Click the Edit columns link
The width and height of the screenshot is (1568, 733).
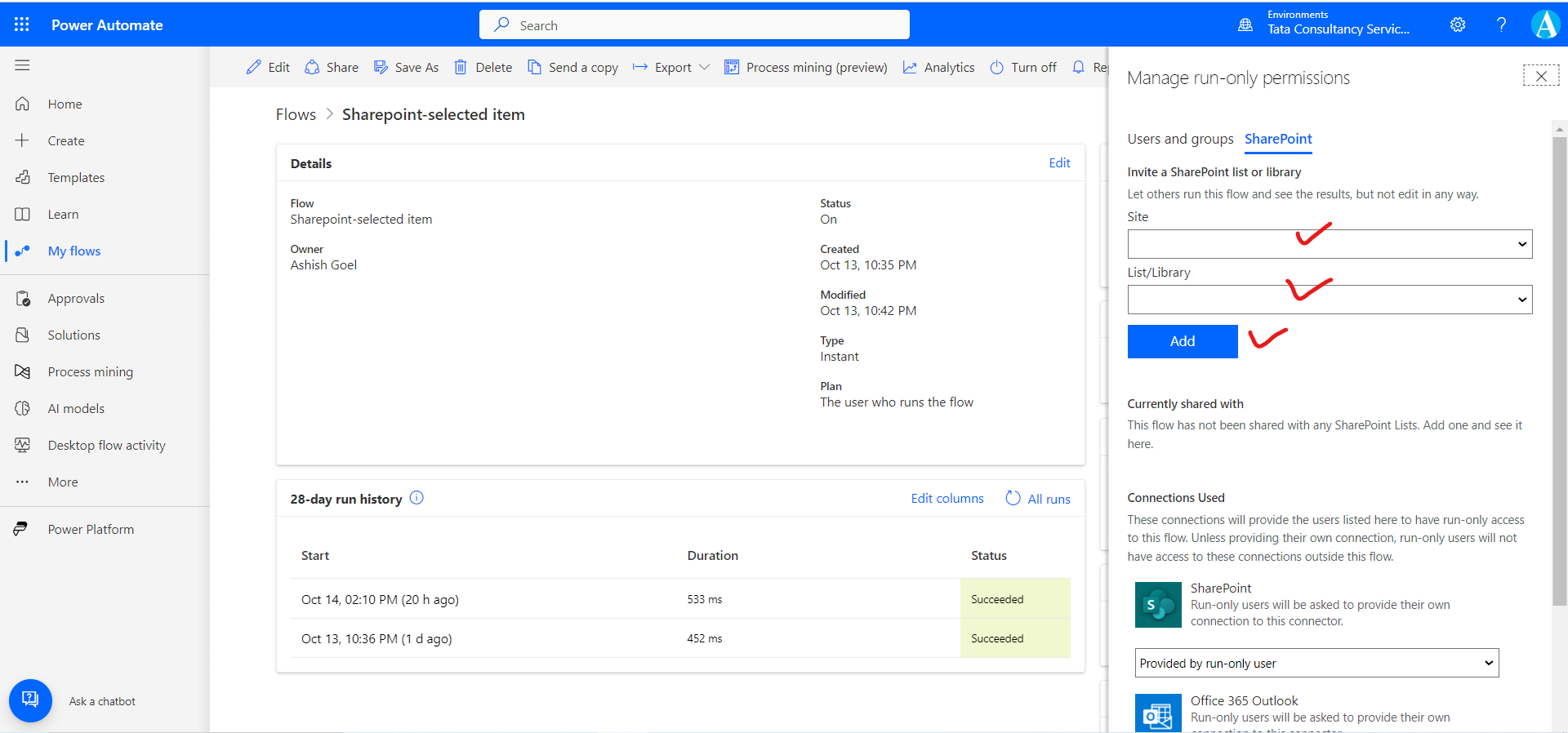point(947,498)
